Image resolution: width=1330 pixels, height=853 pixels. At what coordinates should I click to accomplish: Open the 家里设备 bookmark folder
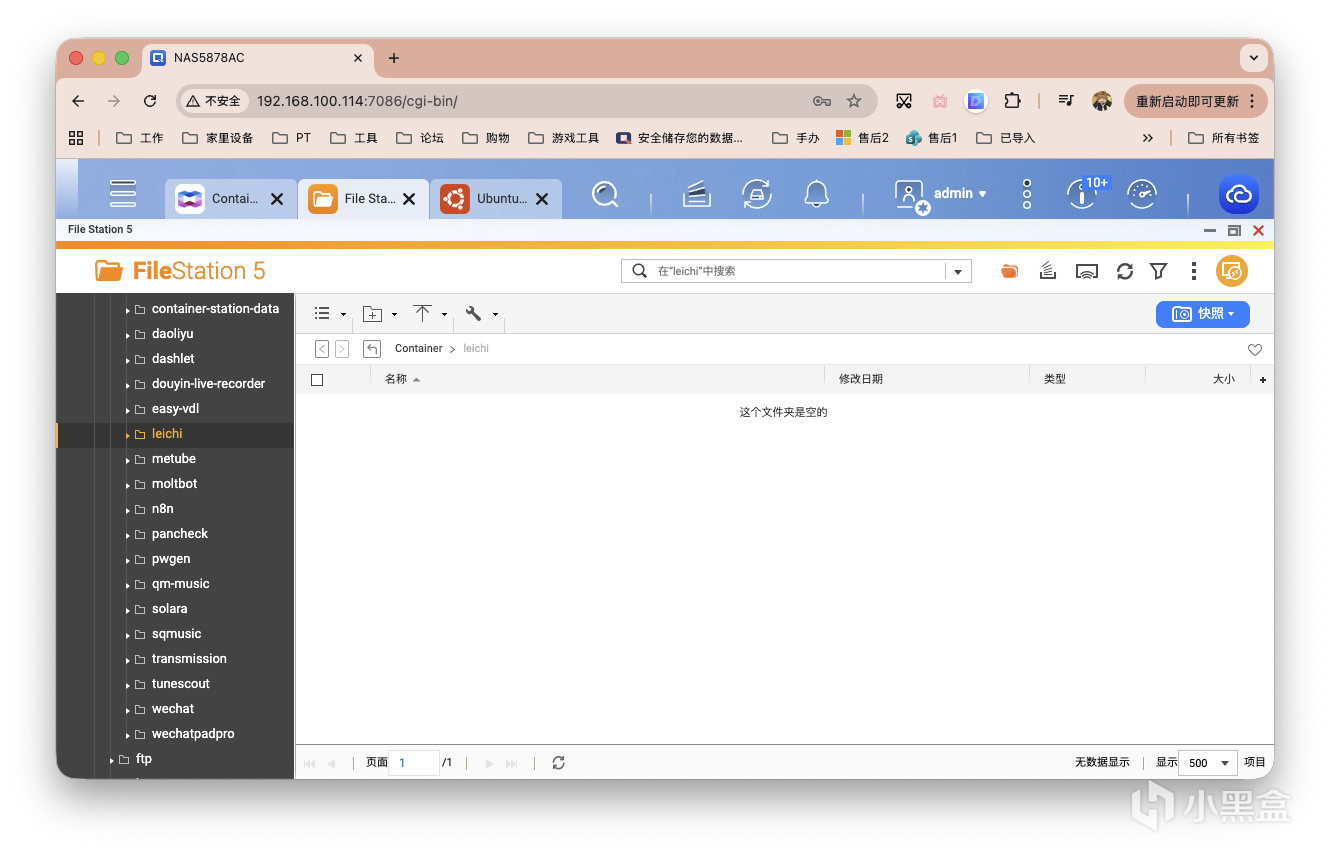click(x=218, y=138)
